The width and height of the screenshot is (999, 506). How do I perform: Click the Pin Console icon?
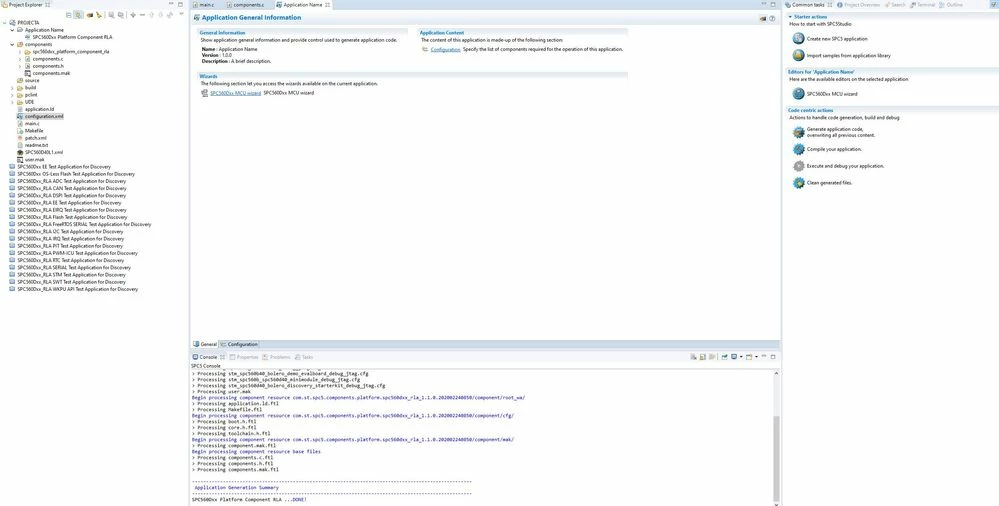coord(724,357)
